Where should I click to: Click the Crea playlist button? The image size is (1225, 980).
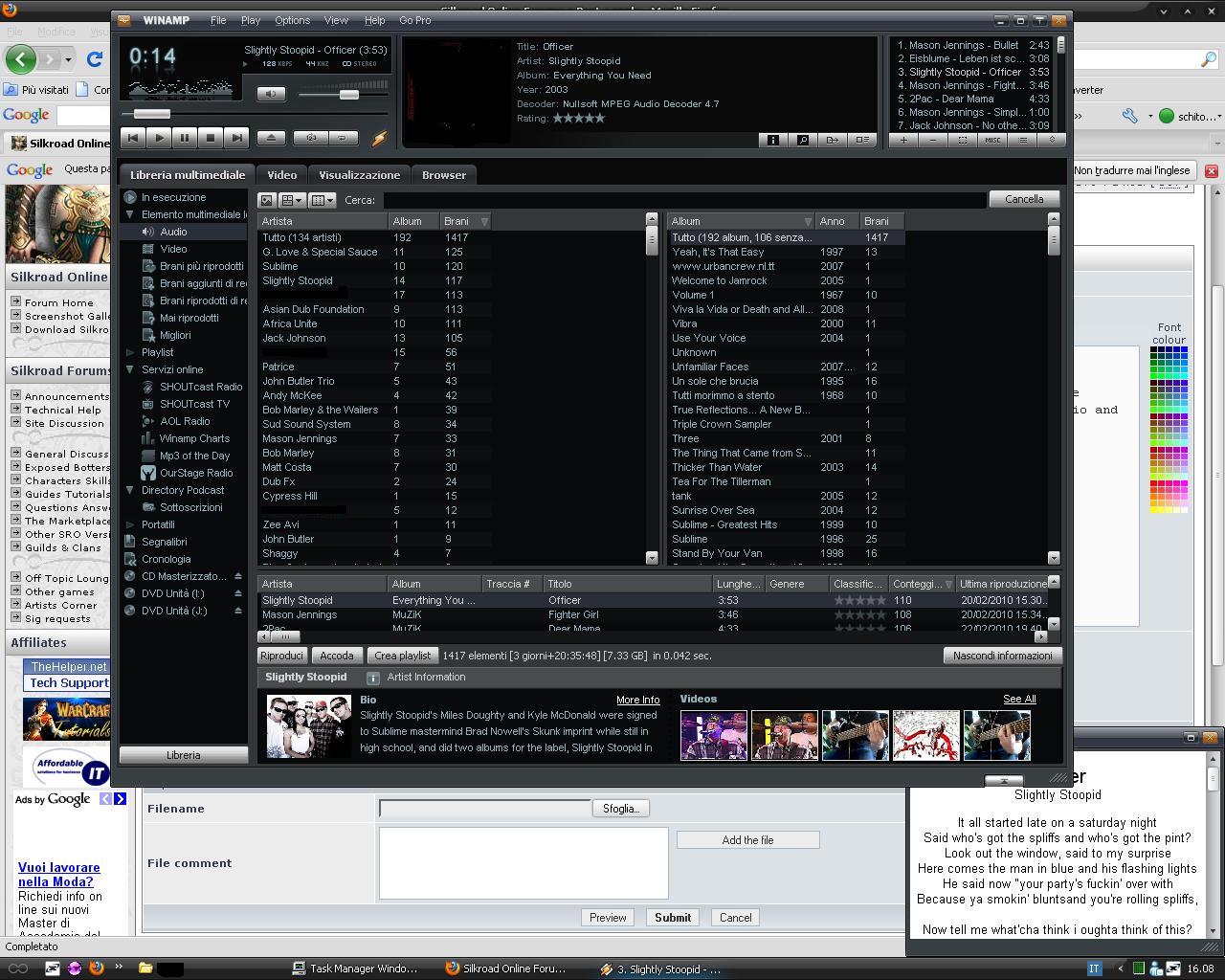point(402,656)
